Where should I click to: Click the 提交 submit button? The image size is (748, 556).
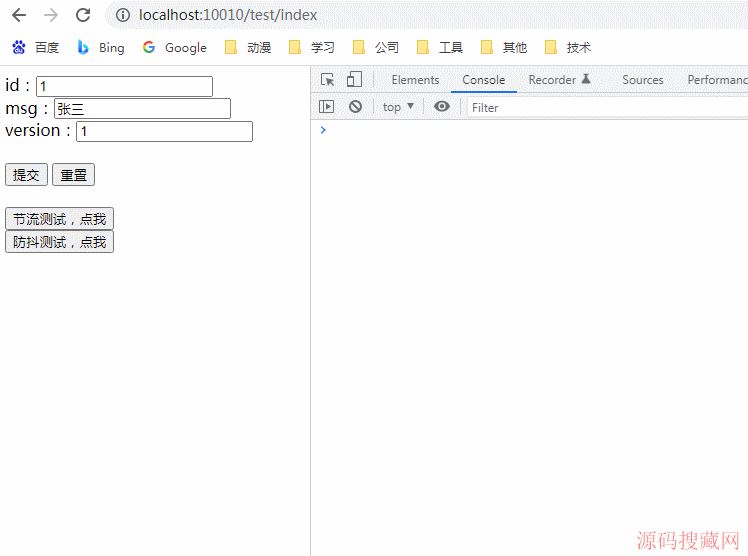coord(26,175)
